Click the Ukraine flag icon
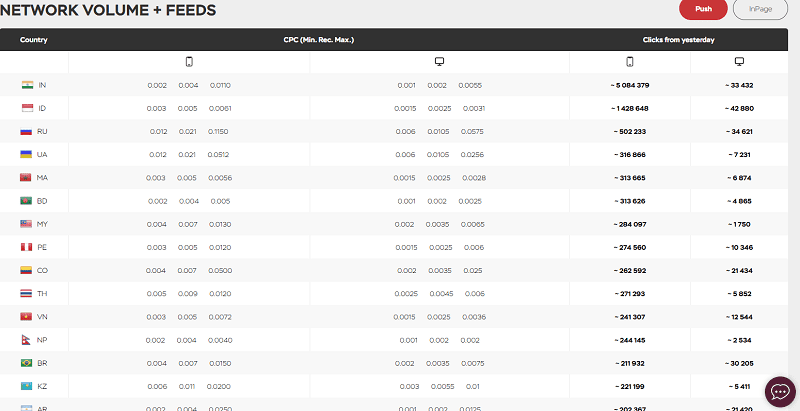The width and height of the screenshot is (800, 411). point(27,154)
